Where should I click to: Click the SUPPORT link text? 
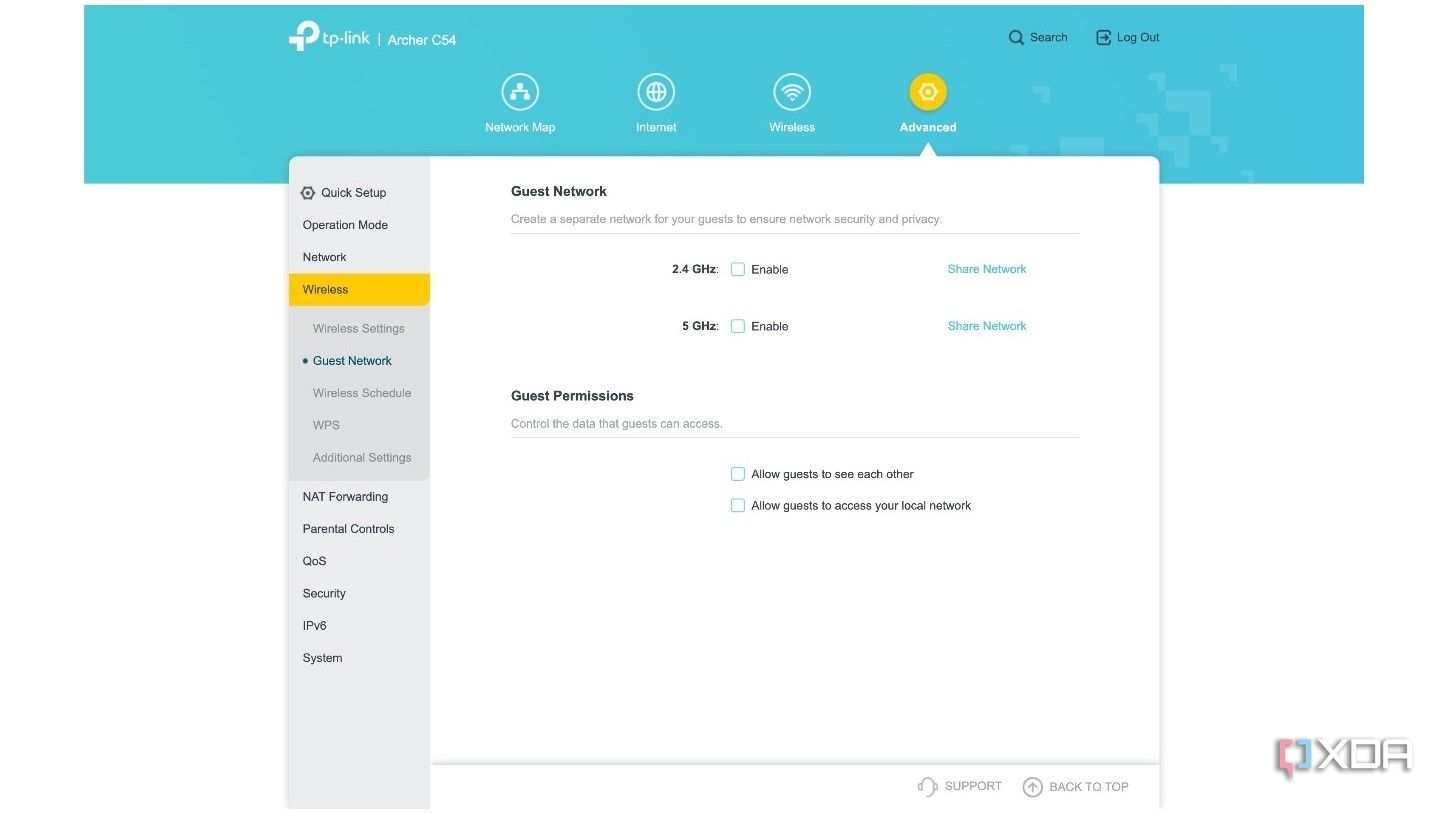[973, 786]
